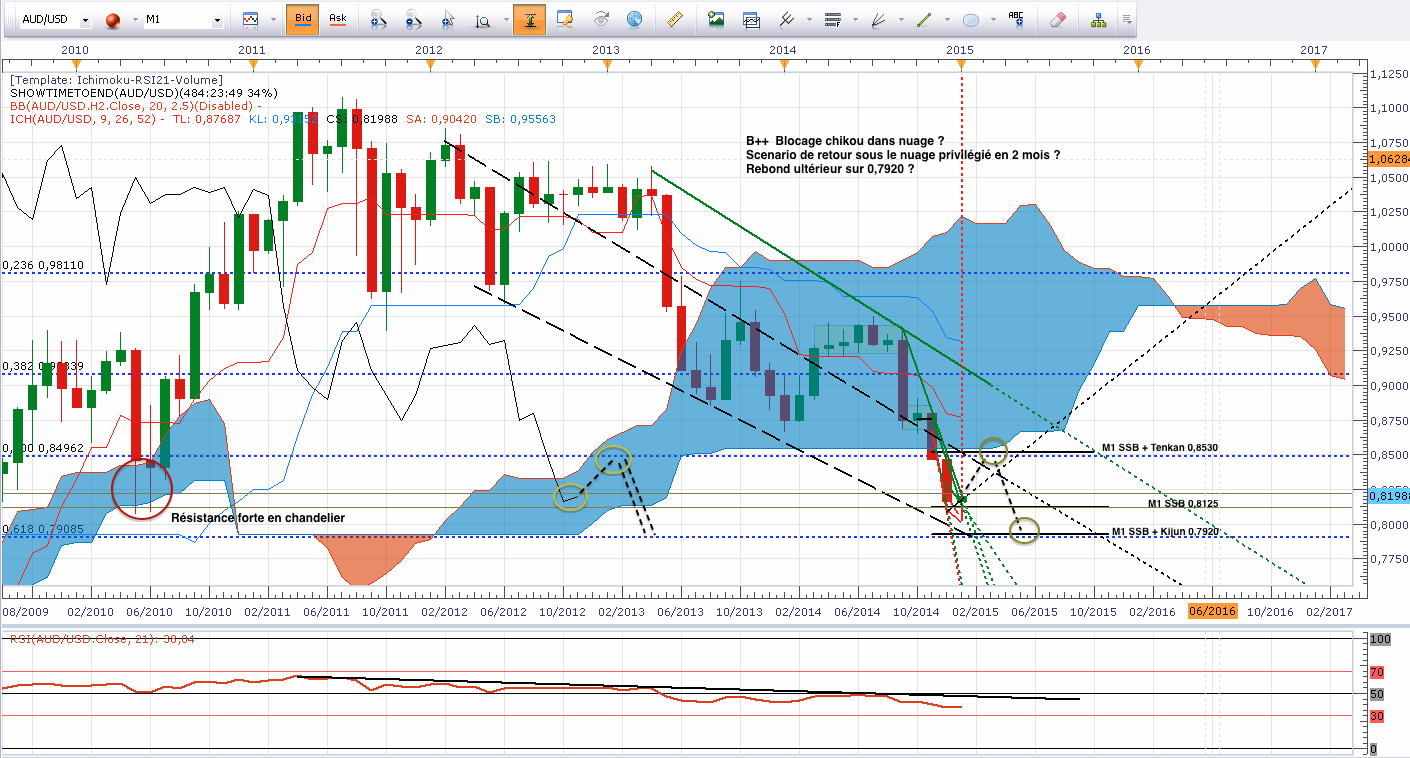Image resolution: width=1410 pixels, height=758 pixels.
Task: Click the 'M1 SSB + Tenkan 0,8530' label
Action: [1160, 447]
